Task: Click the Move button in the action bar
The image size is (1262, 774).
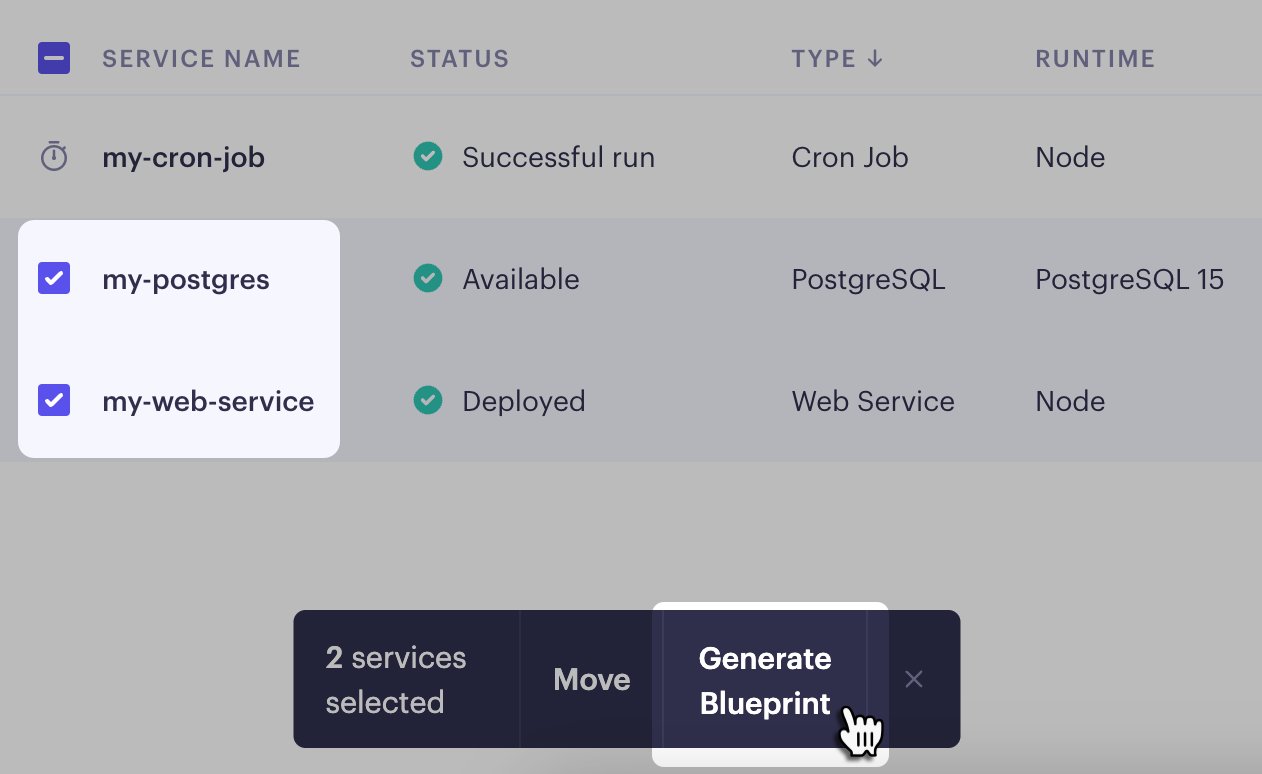Action: click(591, 679)
